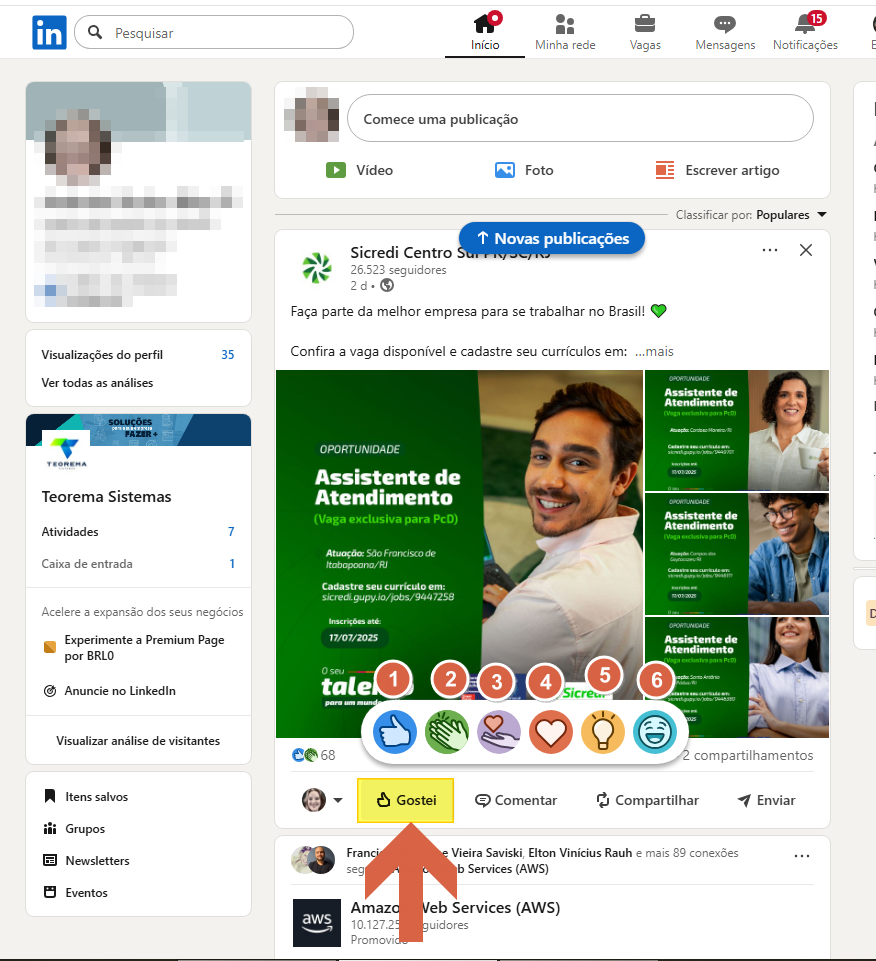Select the clapping hands reaction
Screen dimensions: 876x961
(447, 732)
